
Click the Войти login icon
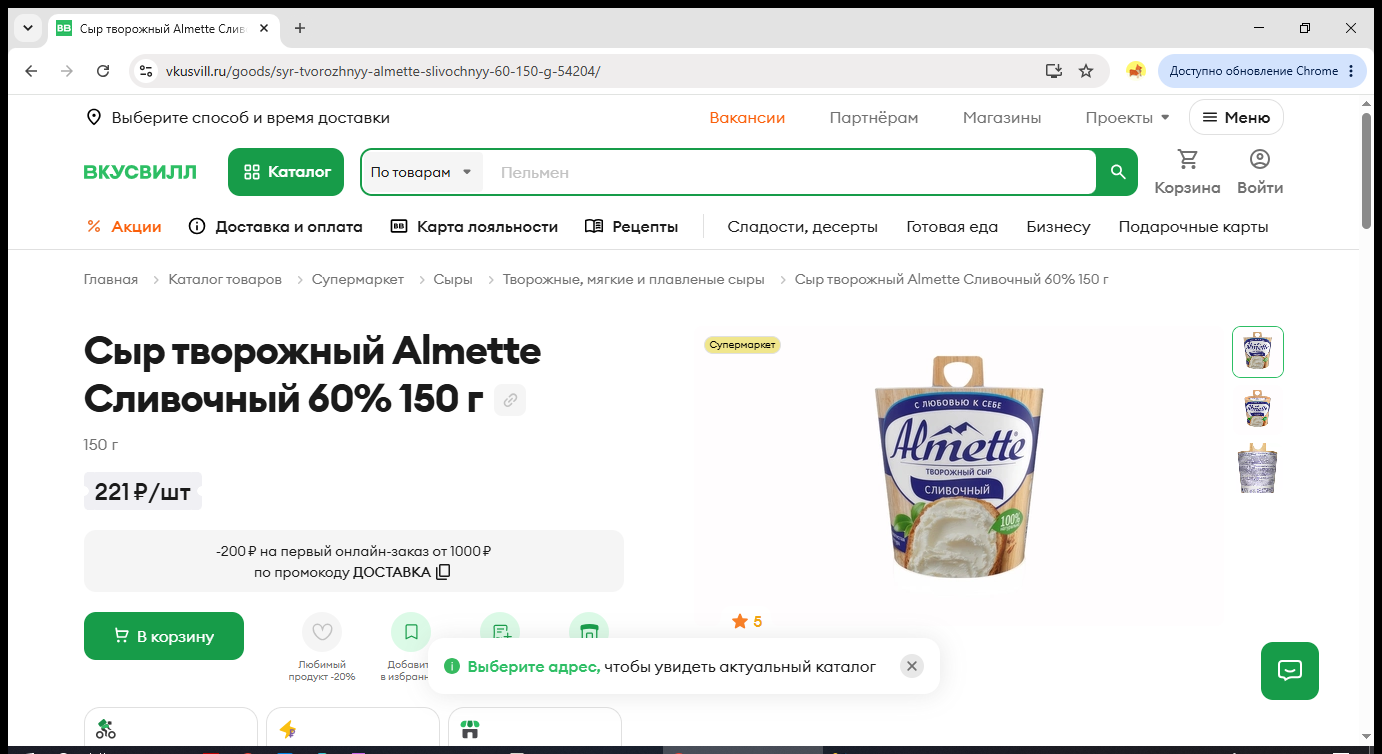coord(1260,172)
